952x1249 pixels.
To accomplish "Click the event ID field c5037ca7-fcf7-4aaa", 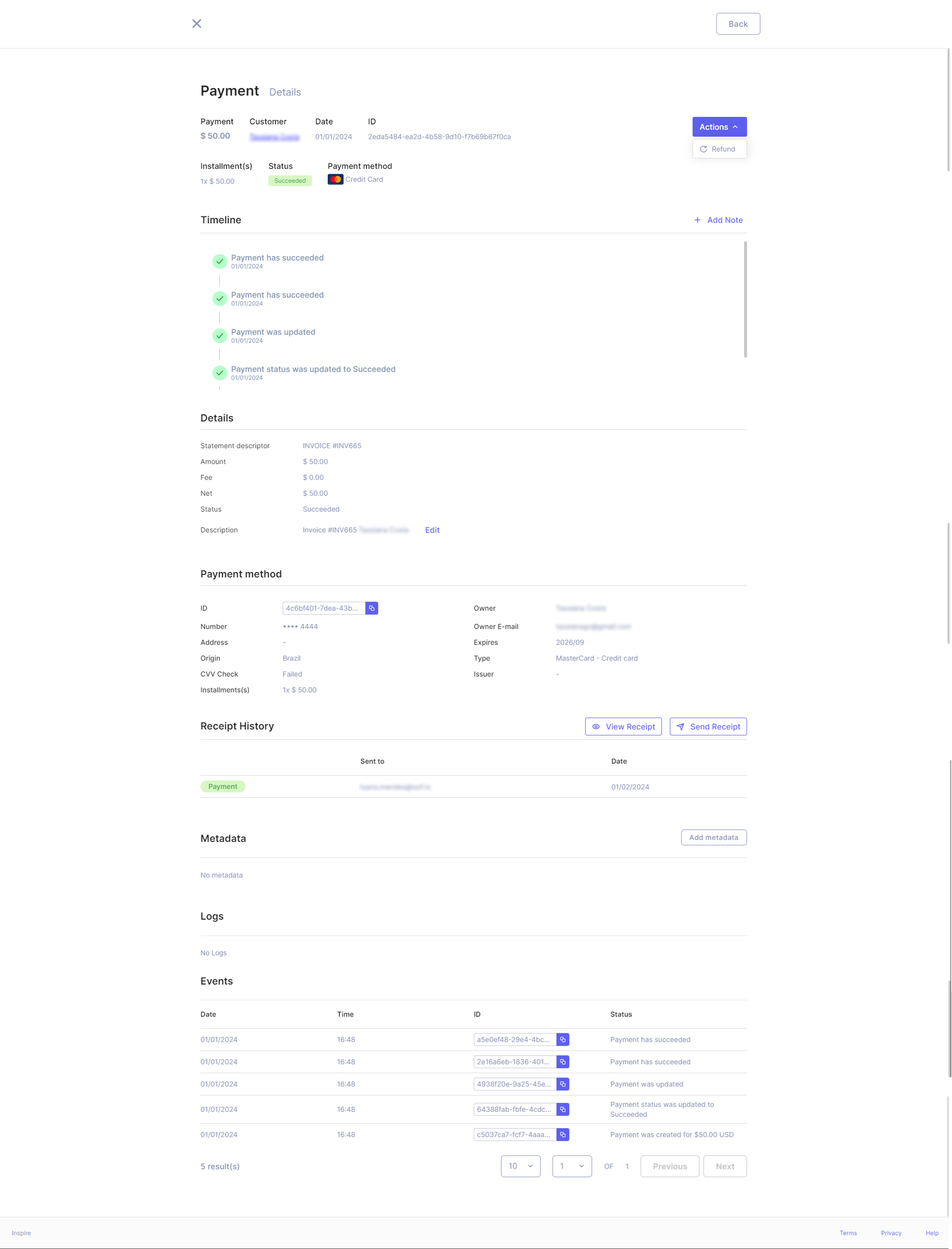I will coord(515,1134).
